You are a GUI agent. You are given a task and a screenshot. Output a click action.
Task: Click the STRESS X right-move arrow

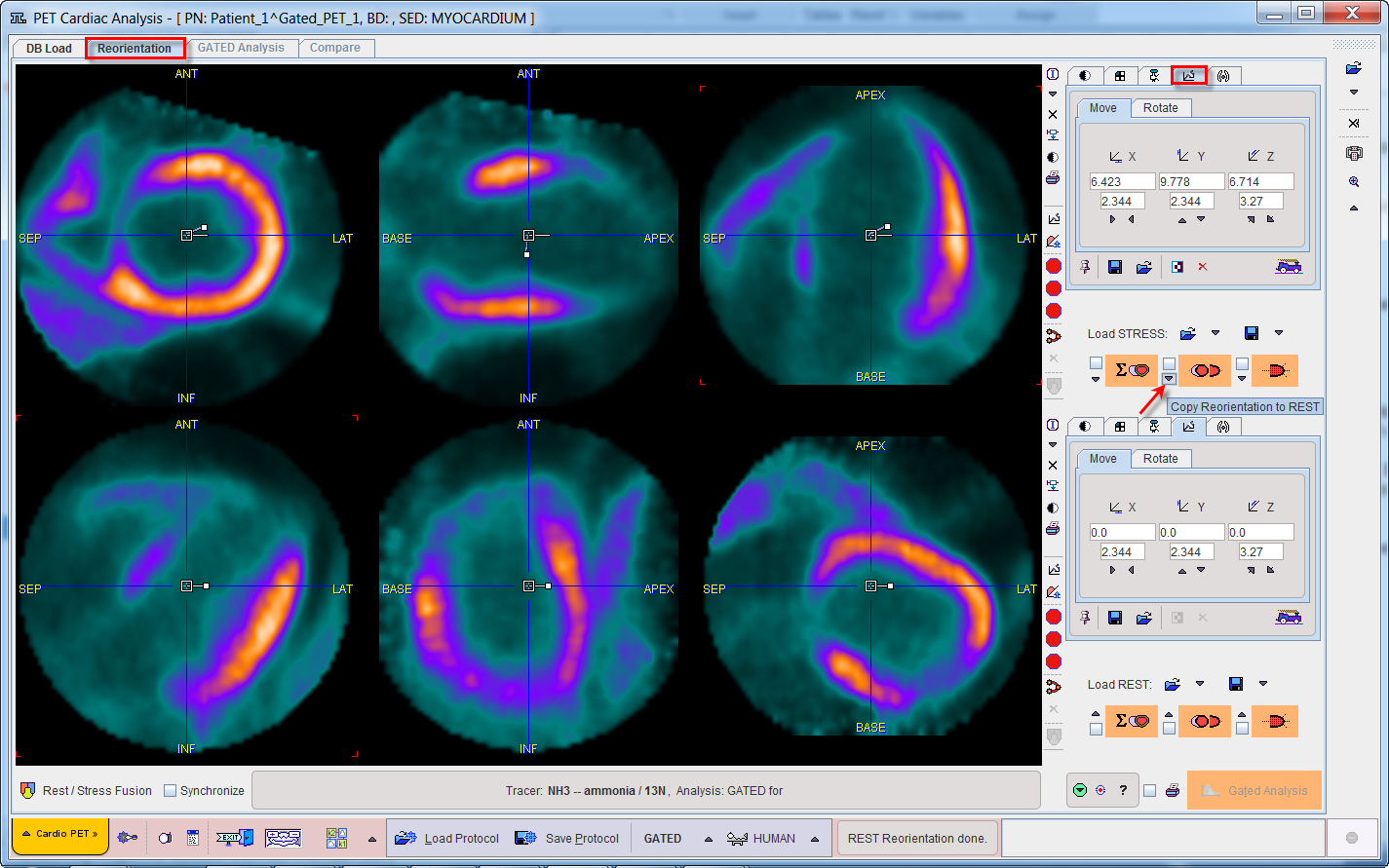coord(1113,220)
